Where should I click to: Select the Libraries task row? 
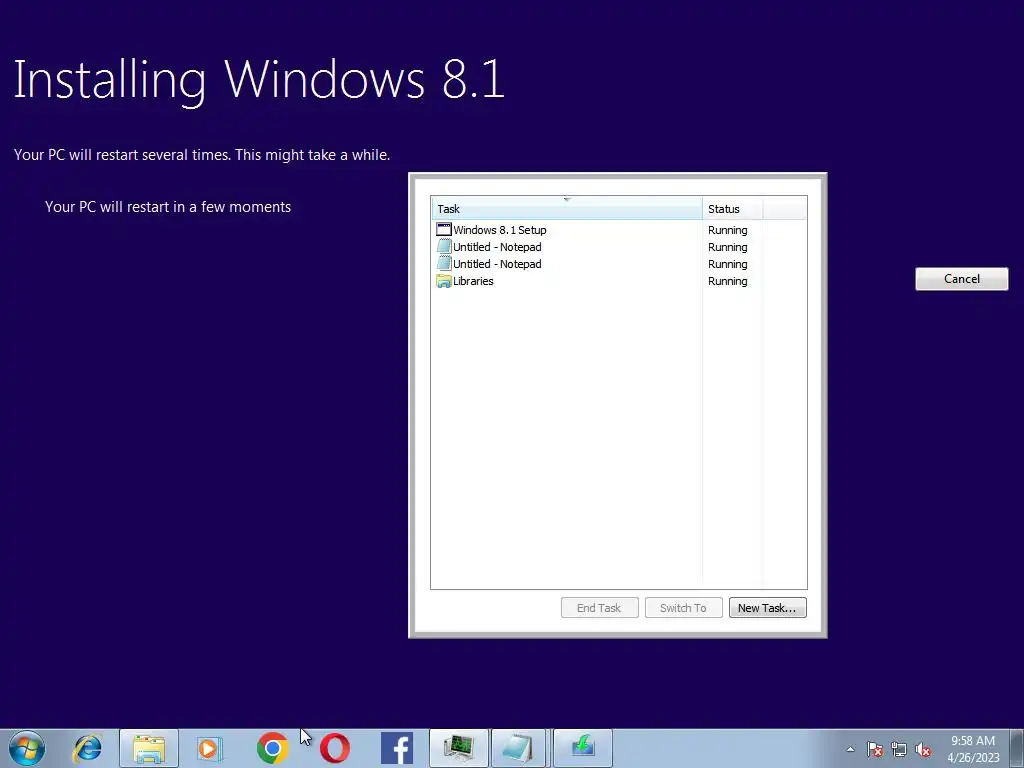[618, 281]
